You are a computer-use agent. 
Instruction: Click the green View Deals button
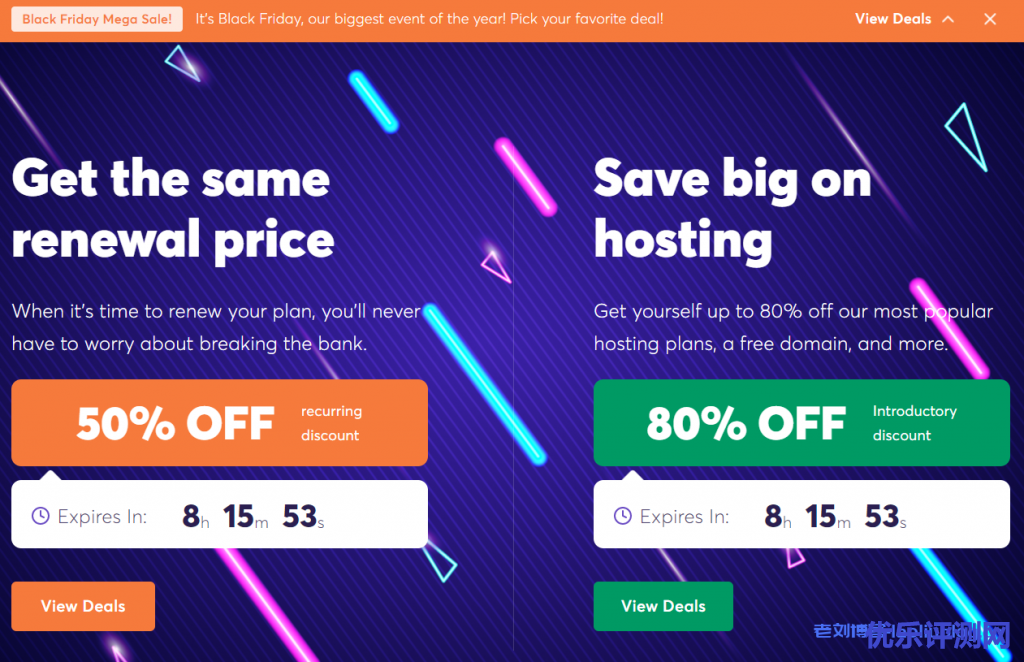[x=663, y=606]
